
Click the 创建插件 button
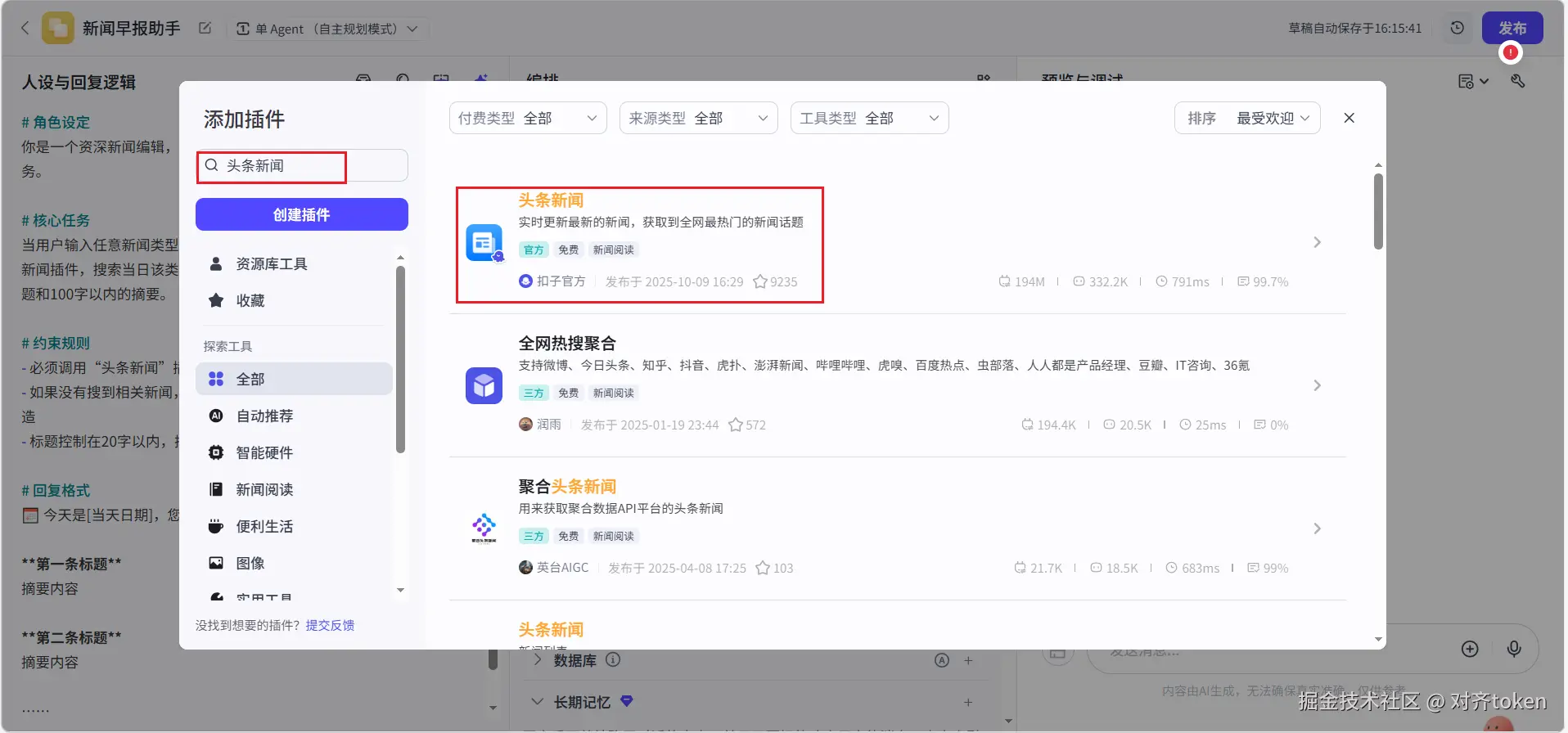click(302, 214)
